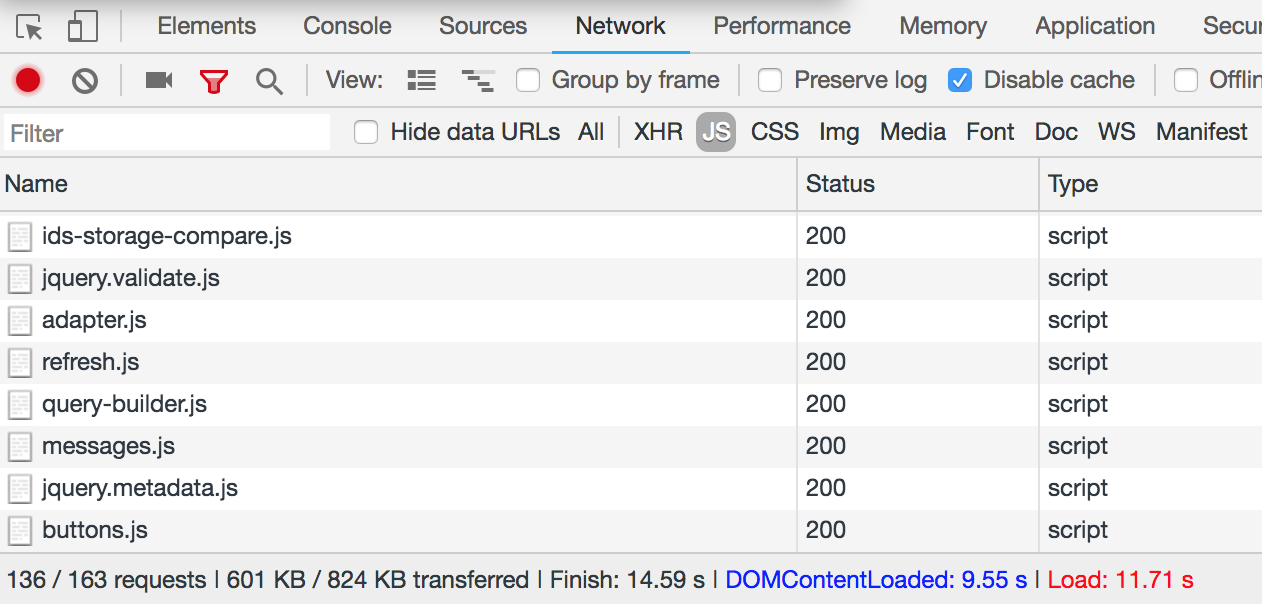Viewport: 1262px width, 604px height.
Task: Check the Preserve log checkbox
Action: 770,80
